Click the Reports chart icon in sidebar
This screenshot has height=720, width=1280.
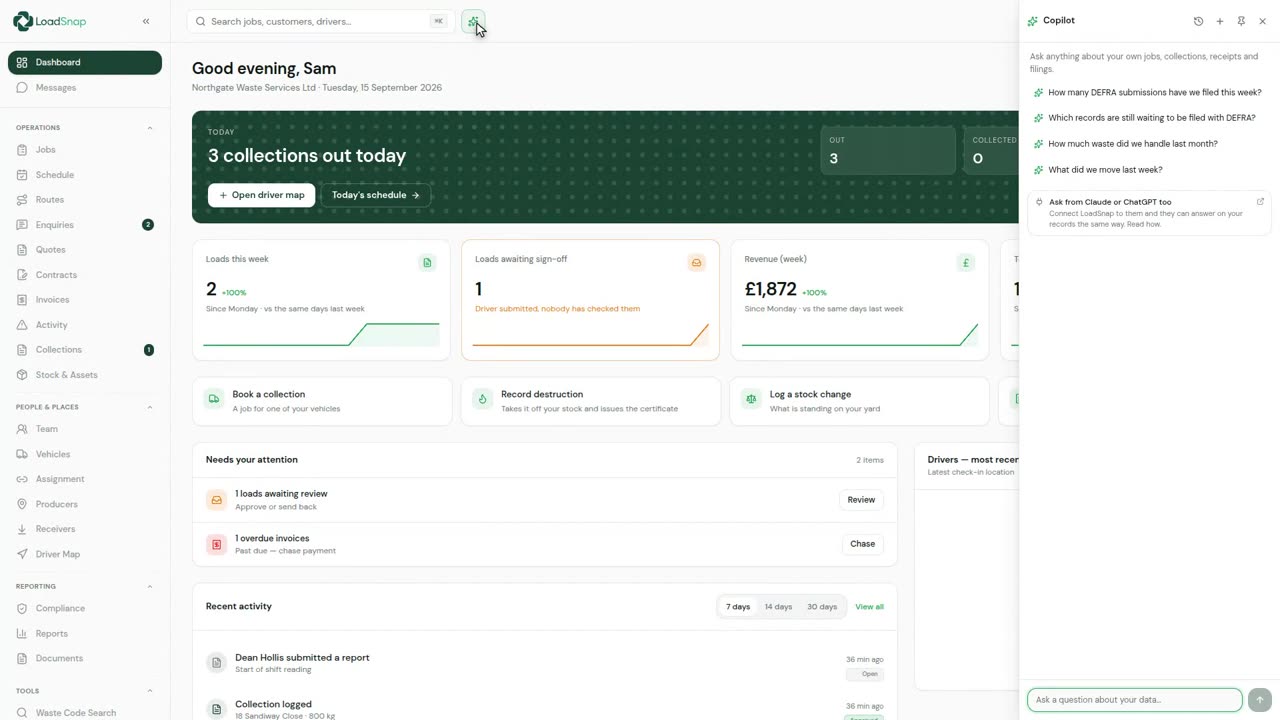[23, 633]
